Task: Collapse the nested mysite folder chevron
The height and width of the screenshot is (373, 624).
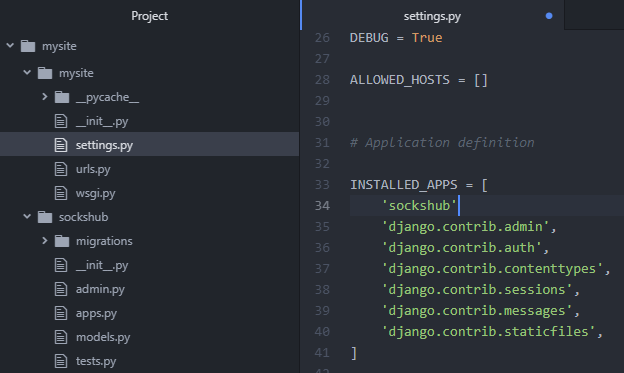Action: (x=27, y=73)
